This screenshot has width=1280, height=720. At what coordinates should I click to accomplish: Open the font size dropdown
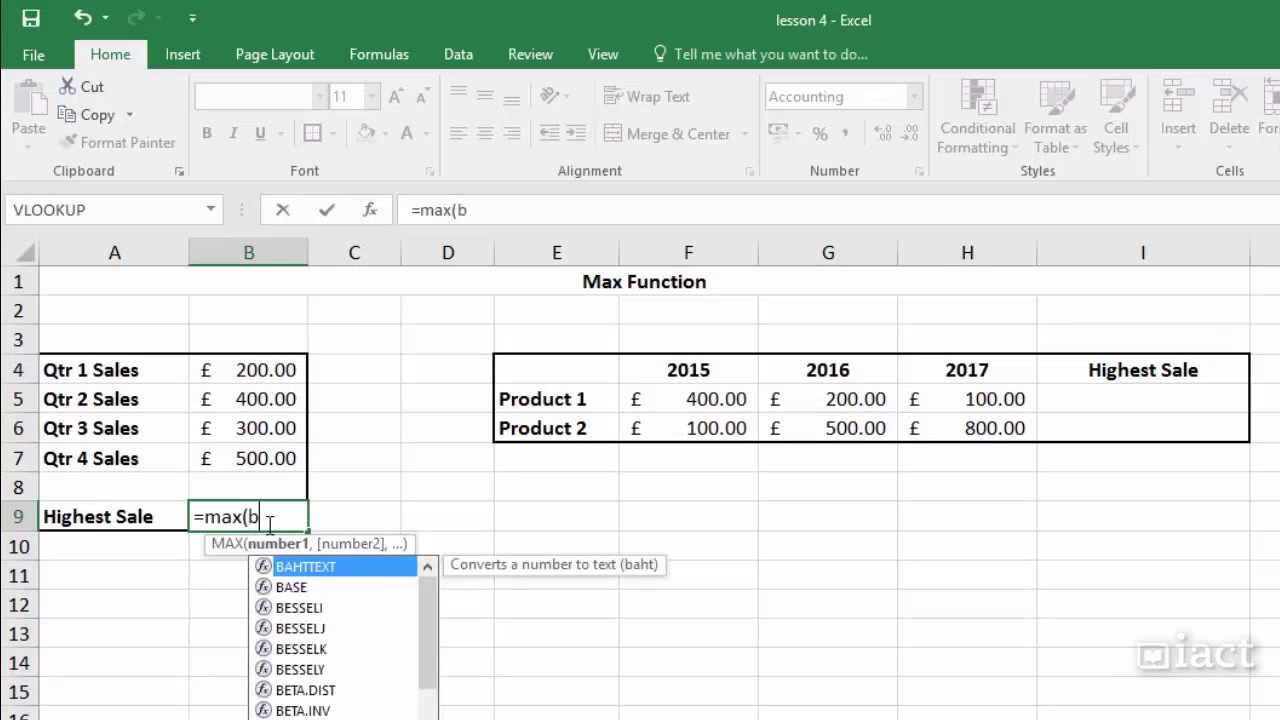pos(372,97)
